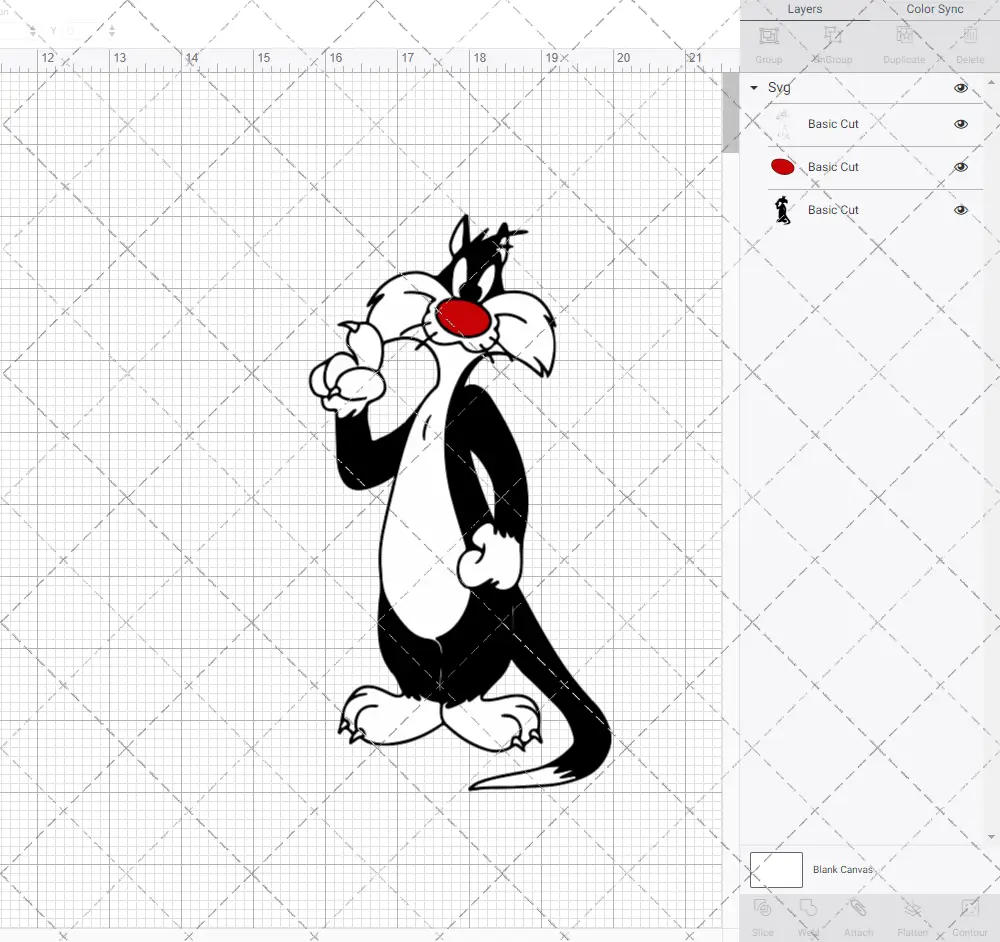1000x942 pixels.
Task: Select the Svg group label
Action: [x=779, y=87]
